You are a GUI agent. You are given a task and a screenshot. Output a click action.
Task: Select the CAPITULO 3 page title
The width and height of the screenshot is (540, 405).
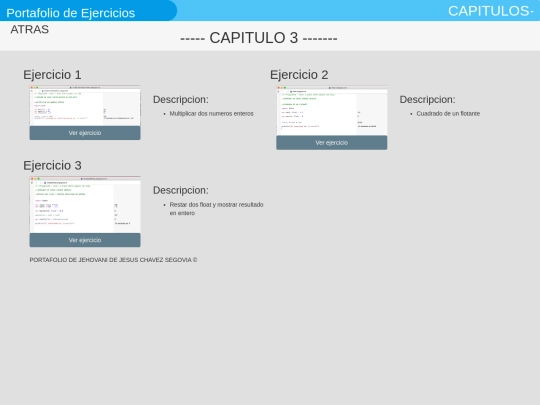point(259,38)
